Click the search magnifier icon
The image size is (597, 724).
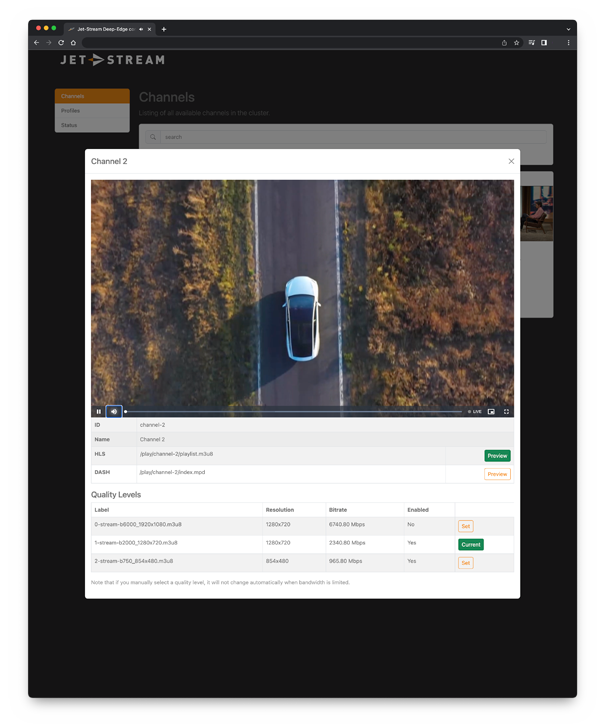tap(153, 137)
